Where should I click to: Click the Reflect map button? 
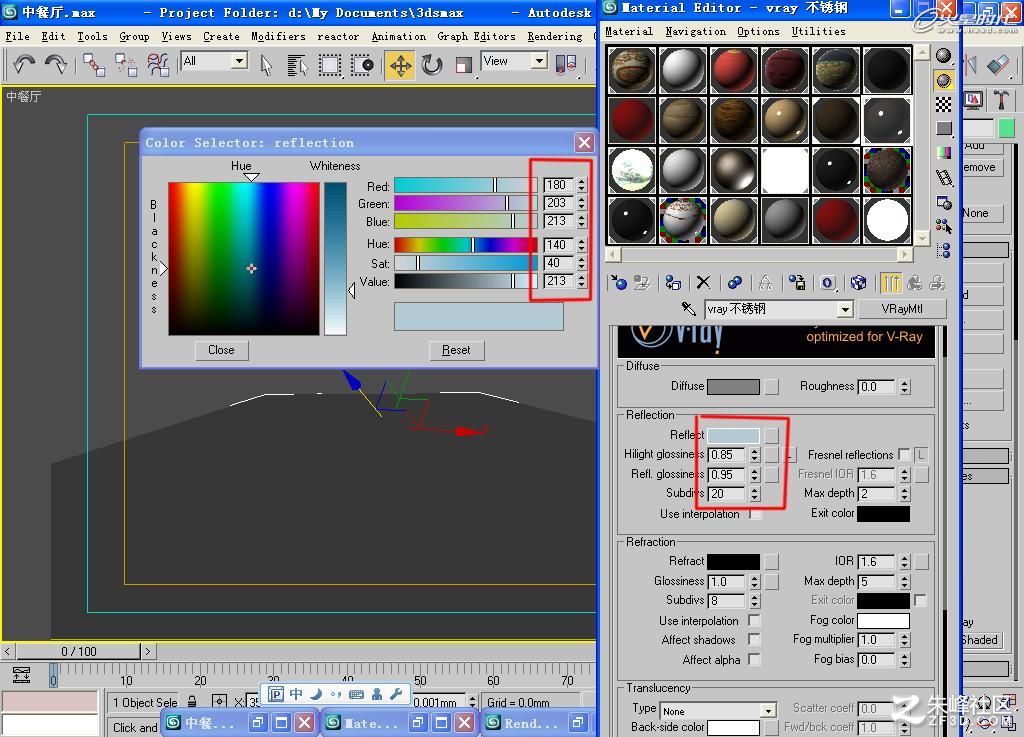pyautogui.click(x=772, y=435)
